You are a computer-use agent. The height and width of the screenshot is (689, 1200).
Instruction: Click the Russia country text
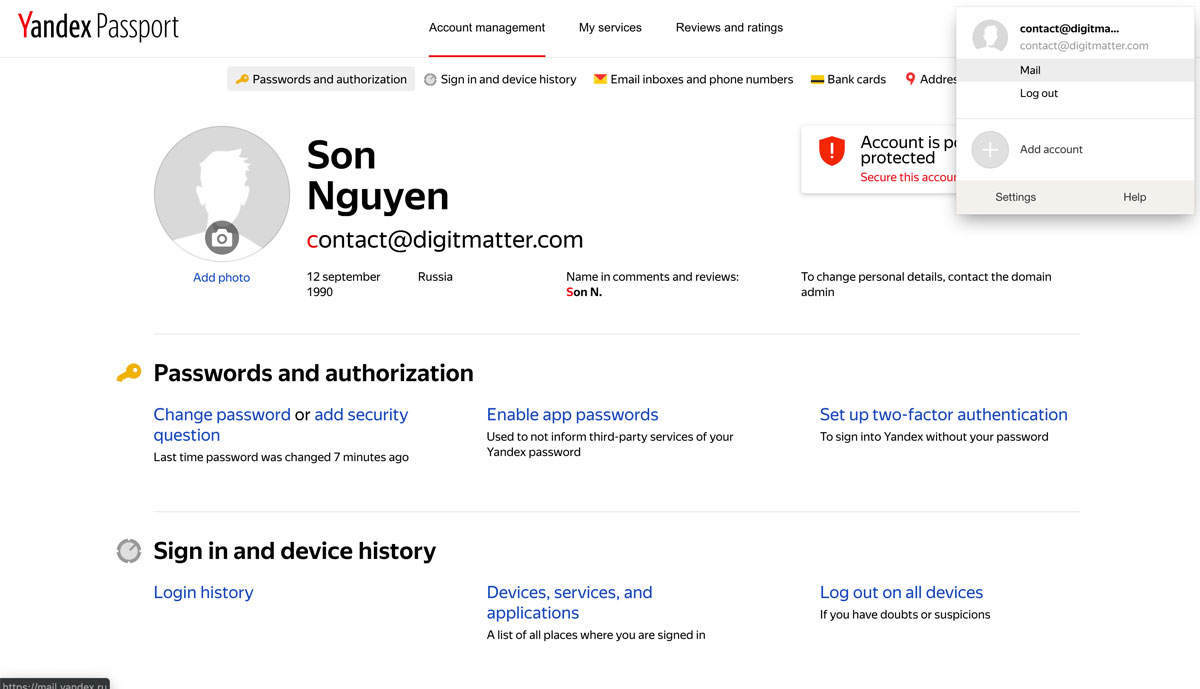[x=435, y=277]
